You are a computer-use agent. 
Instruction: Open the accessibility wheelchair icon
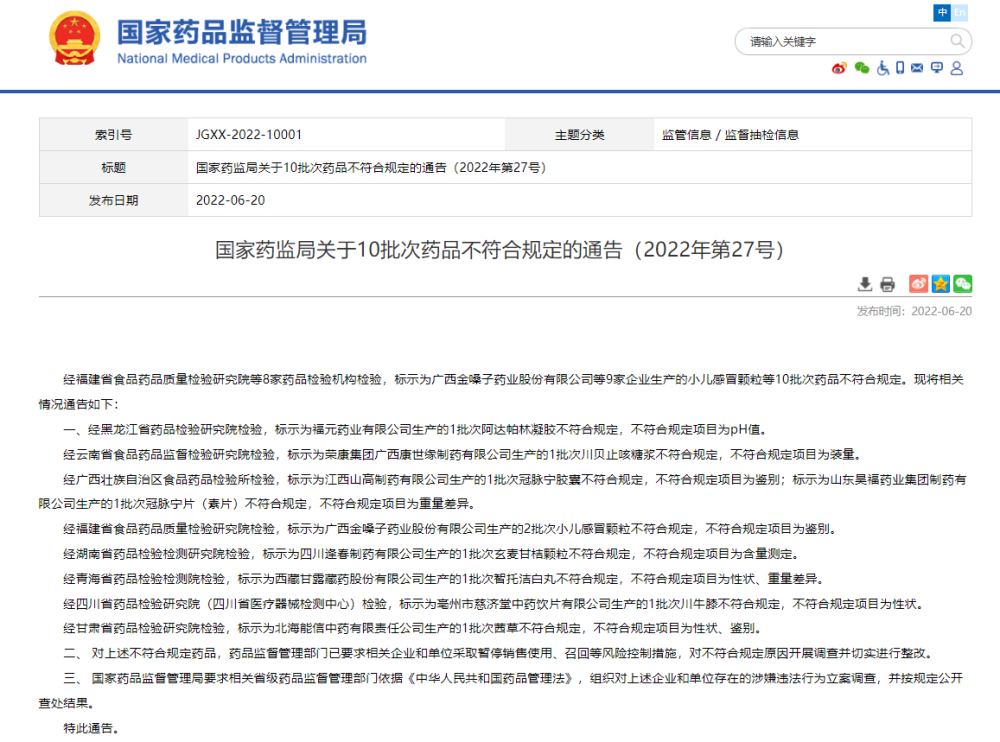(x=883, y=68)
